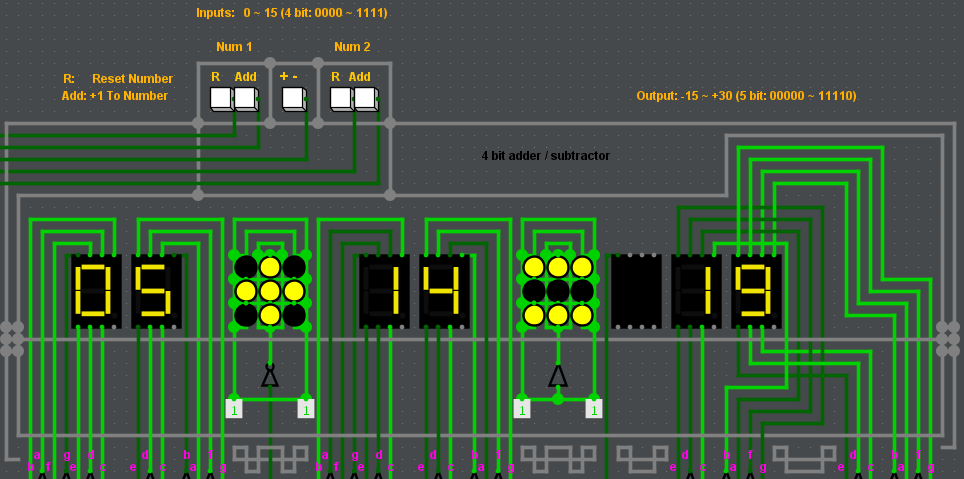Select the '4 bit adder / subtractor' label
Screen dimensions: 964x479
pyautogui.click(x=545, y=156)
